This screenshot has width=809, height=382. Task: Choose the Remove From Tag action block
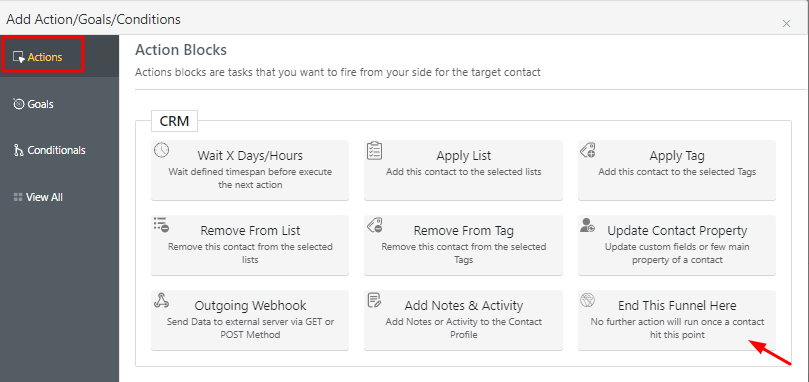point(463,245)
